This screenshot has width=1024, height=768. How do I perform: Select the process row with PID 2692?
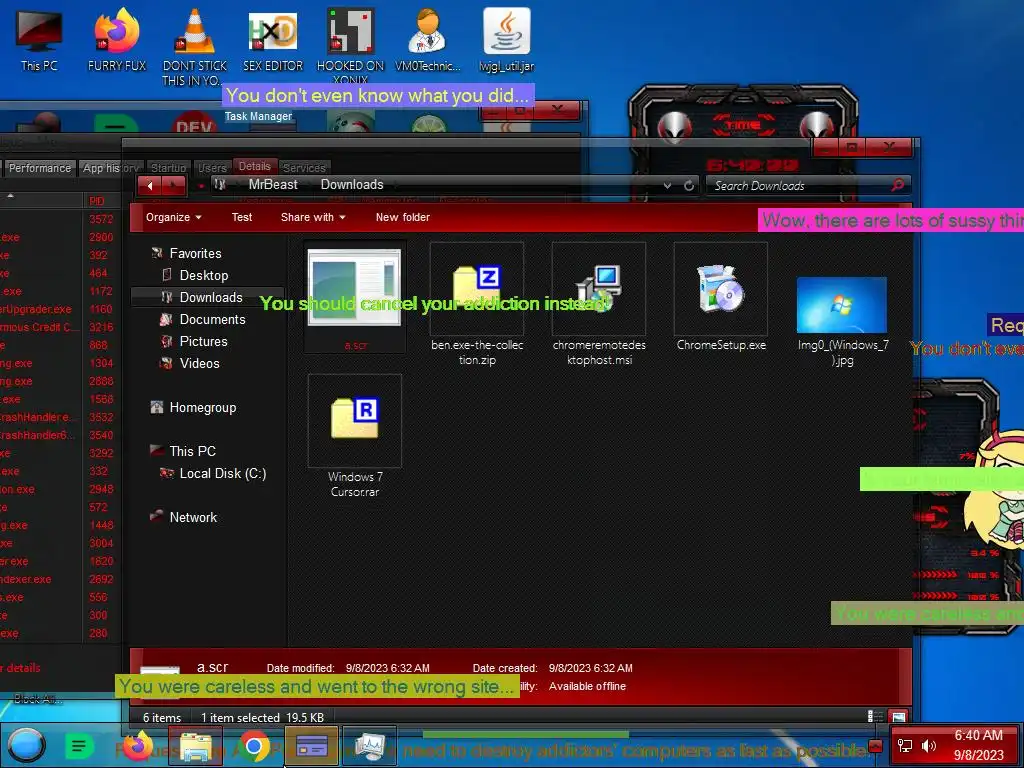coord(60,579)
